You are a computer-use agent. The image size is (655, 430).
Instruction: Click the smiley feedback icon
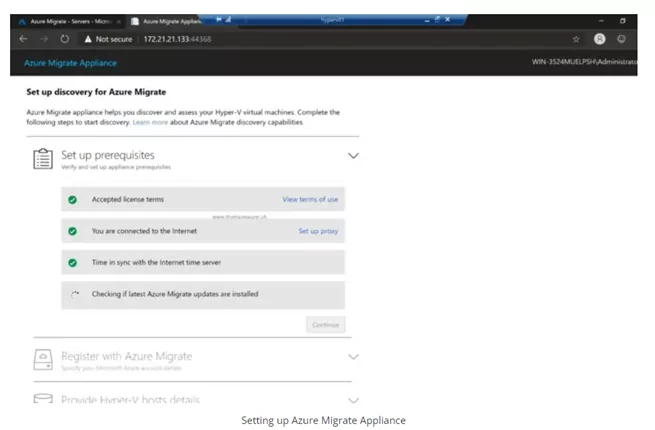pos(622,39)
